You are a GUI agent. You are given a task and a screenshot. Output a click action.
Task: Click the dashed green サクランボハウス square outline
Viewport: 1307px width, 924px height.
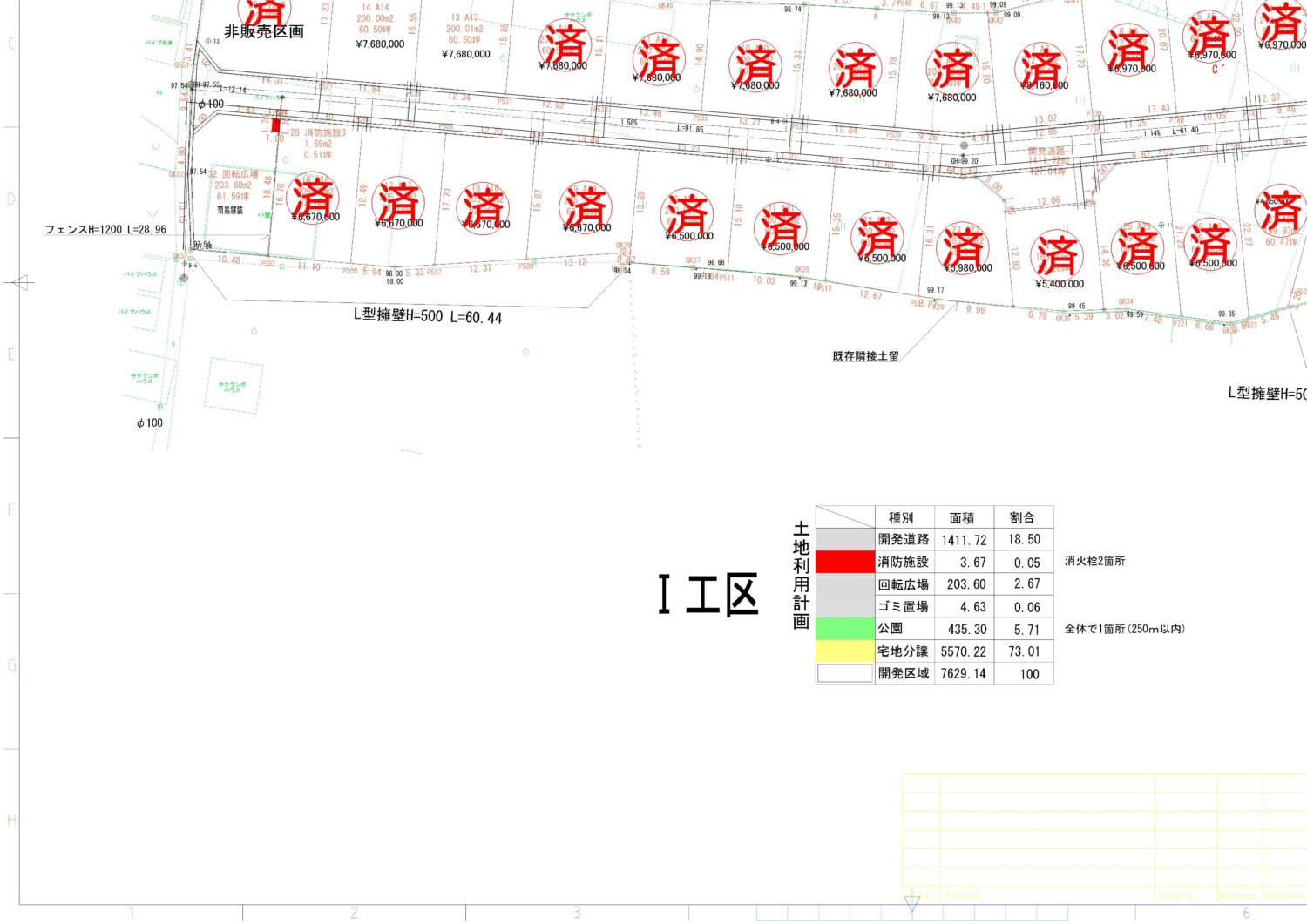tap(233, 386)
